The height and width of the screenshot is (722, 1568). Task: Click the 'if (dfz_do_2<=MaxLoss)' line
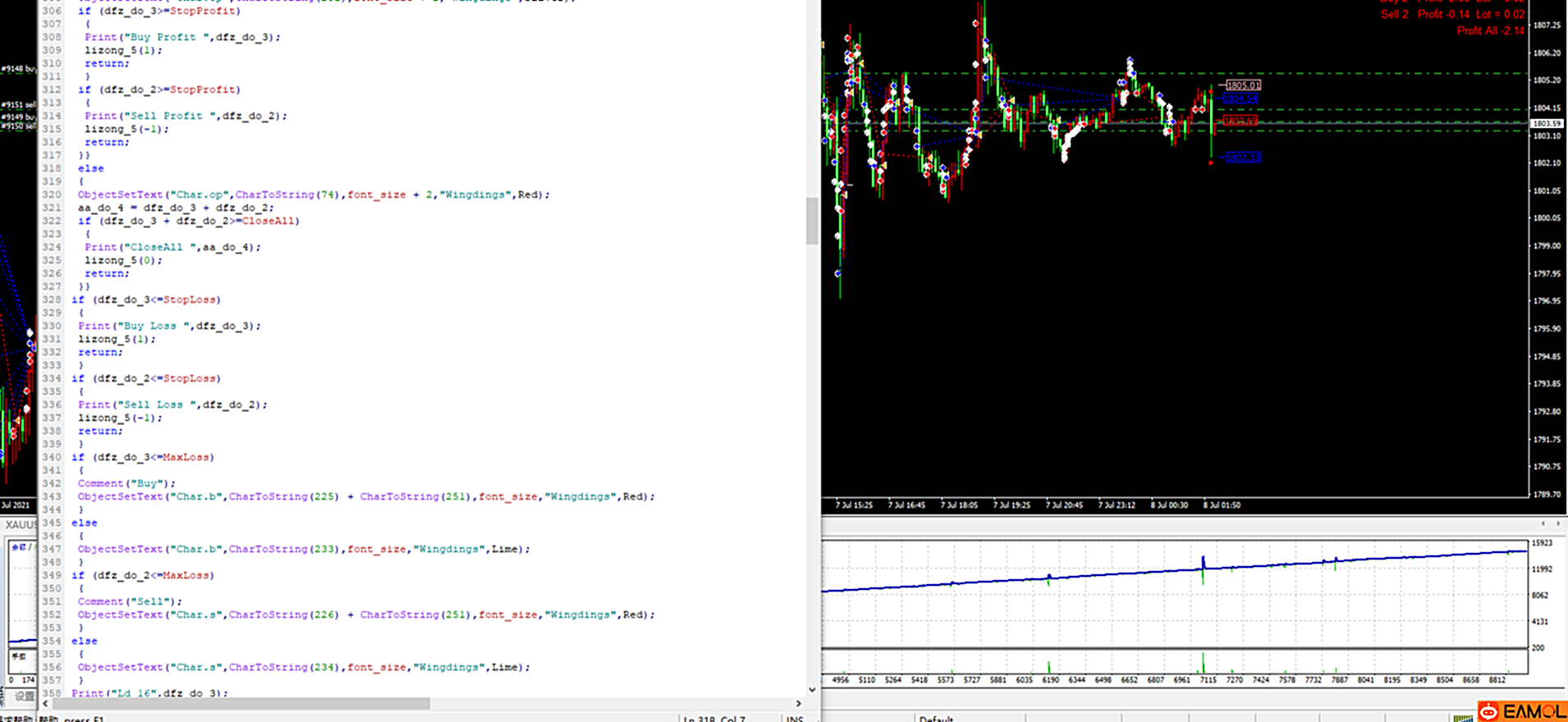tap(143, 575)
